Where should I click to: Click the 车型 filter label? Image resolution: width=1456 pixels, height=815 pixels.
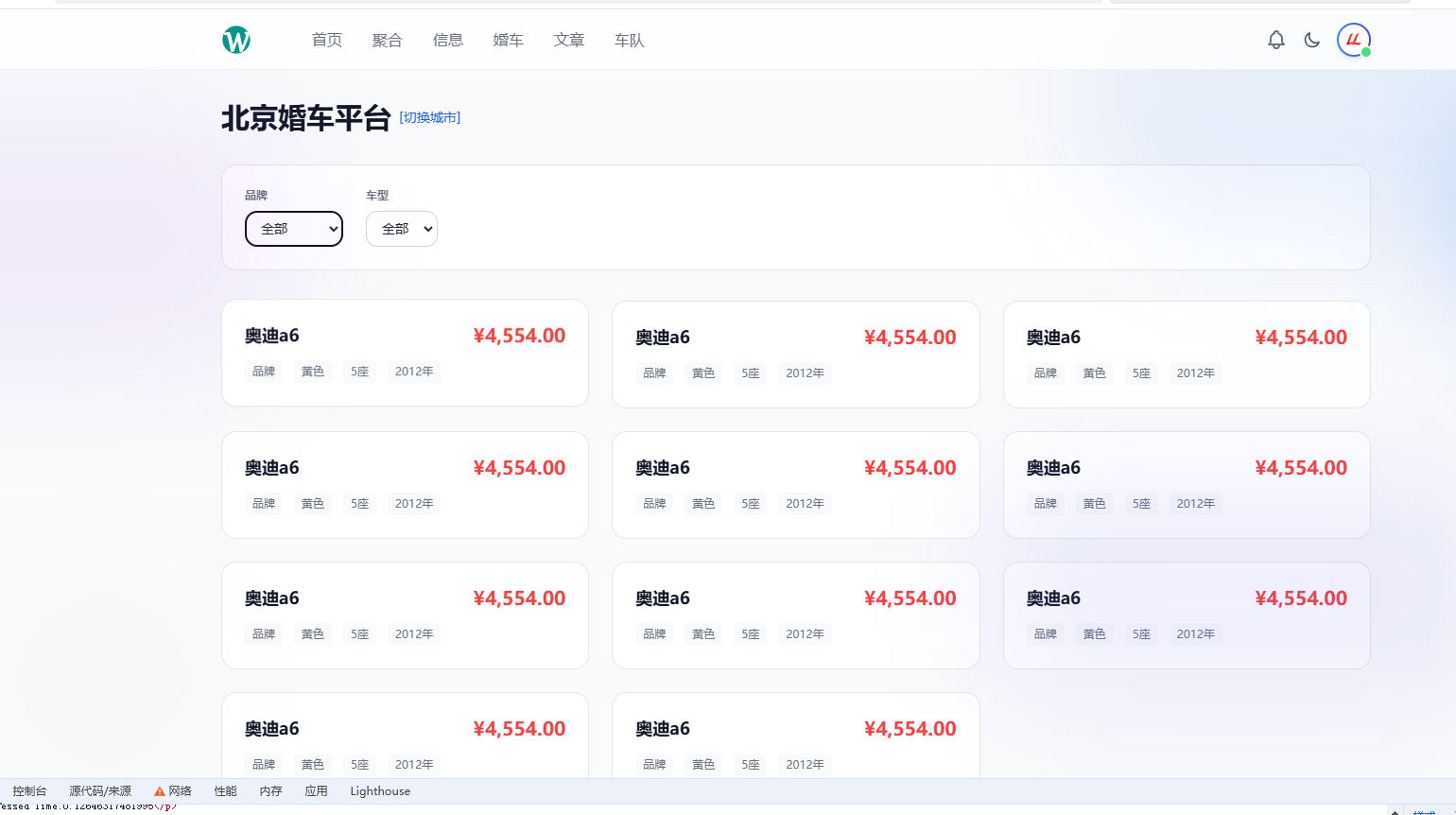(377, 195)
